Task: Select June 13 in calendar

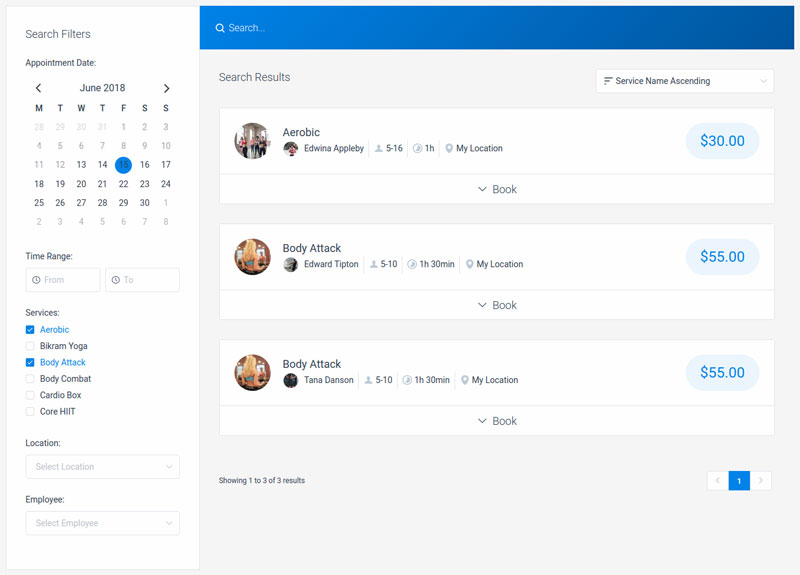Action: point(81,165)
